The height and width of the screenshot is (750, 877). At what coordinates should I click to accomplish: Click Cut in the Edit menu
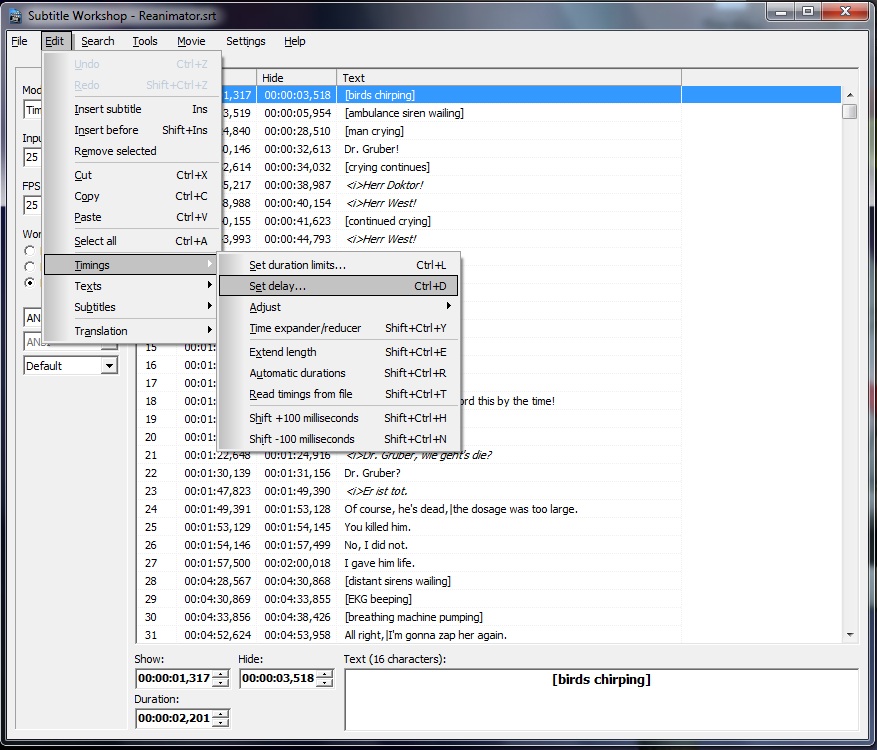tap(132, 175)
